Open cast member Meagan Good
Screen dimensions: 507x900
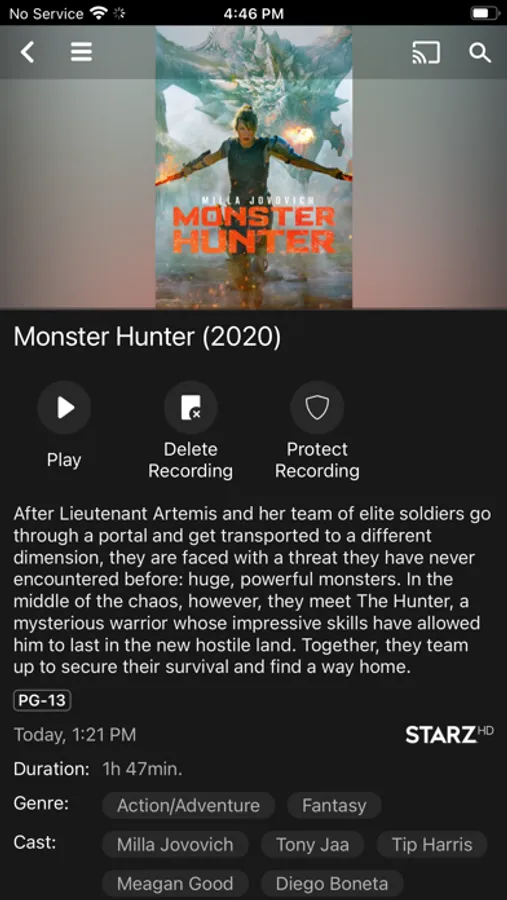click(175, 883)
